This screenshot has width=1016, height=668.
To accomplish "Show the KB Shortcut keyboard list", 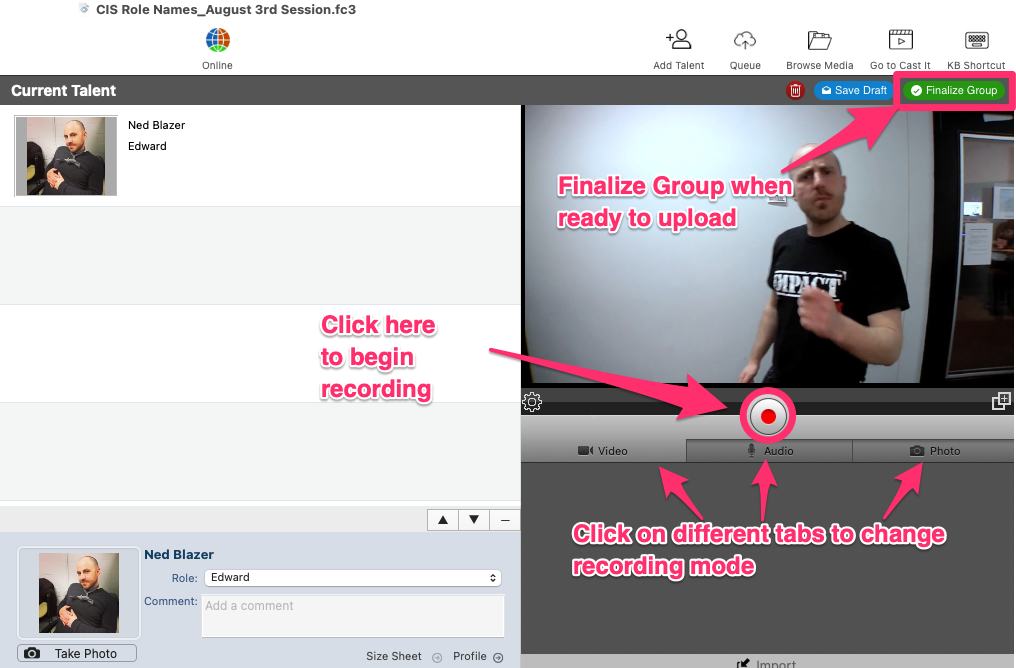I will tap(977, 41).
